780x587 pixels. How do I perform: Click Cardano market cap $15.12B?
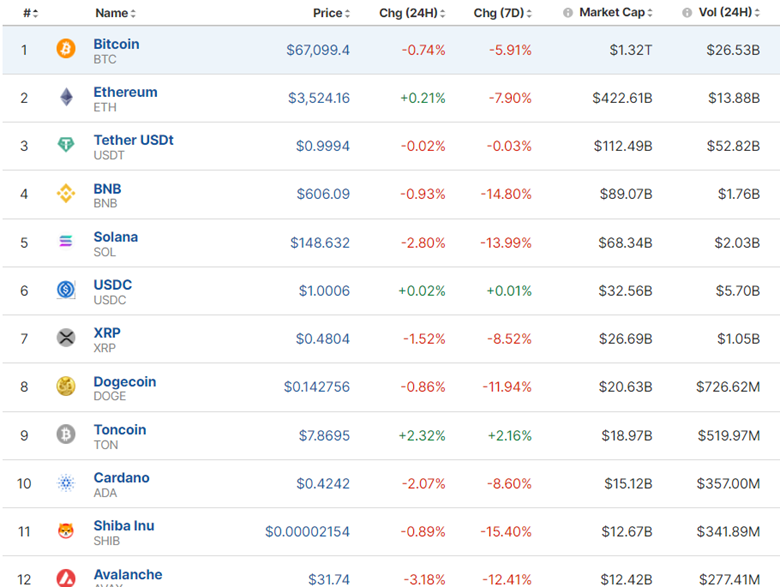628,484
